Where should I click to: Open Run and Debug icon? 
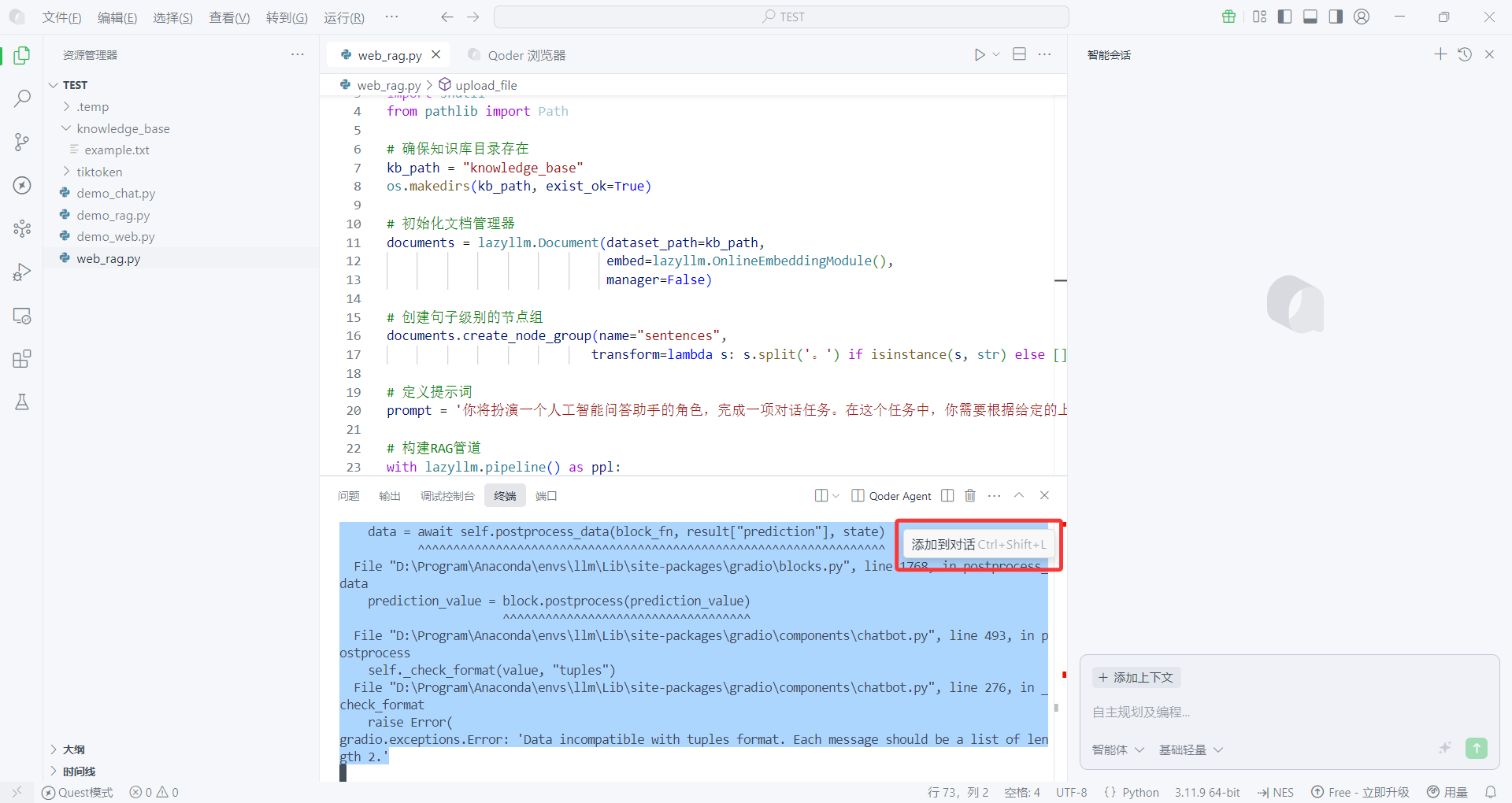pos(22,272)
